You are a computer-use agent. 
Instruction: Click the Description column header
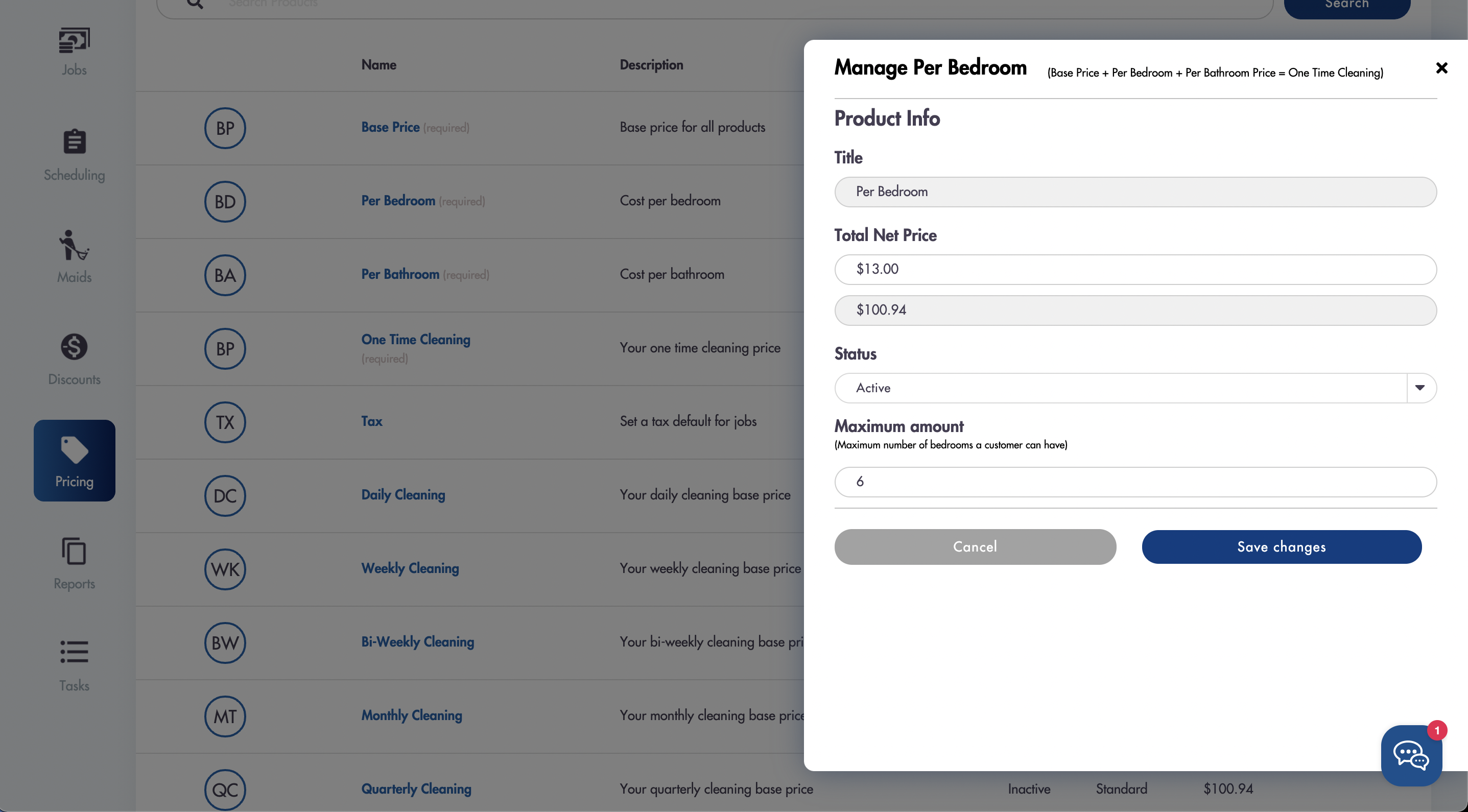[x=651, y=64]
